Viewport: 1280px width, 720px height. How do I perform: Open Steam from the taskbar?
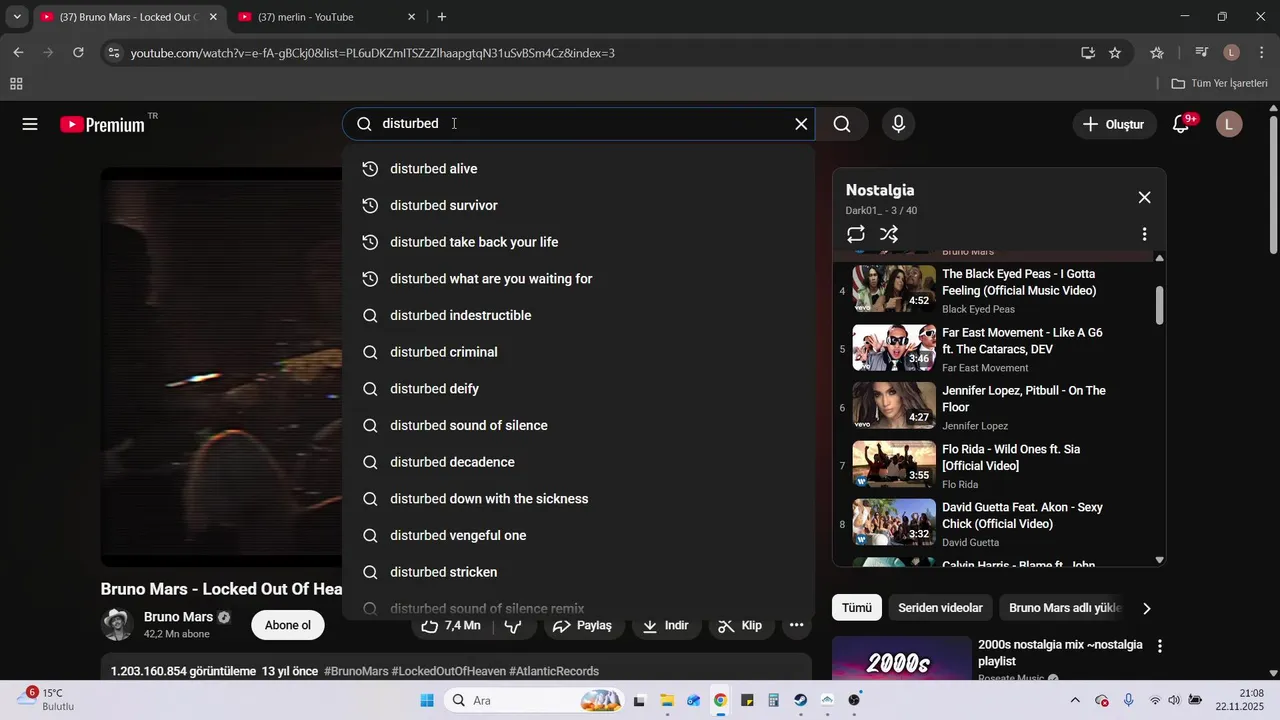tap(800, 700)
